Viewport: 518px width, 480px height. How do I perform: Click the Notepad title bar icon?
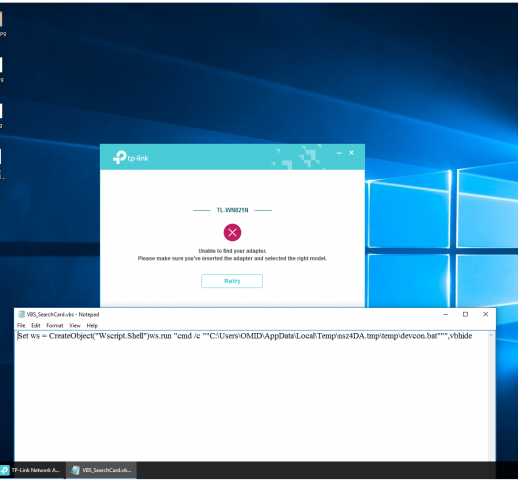[x=21, y=314]
